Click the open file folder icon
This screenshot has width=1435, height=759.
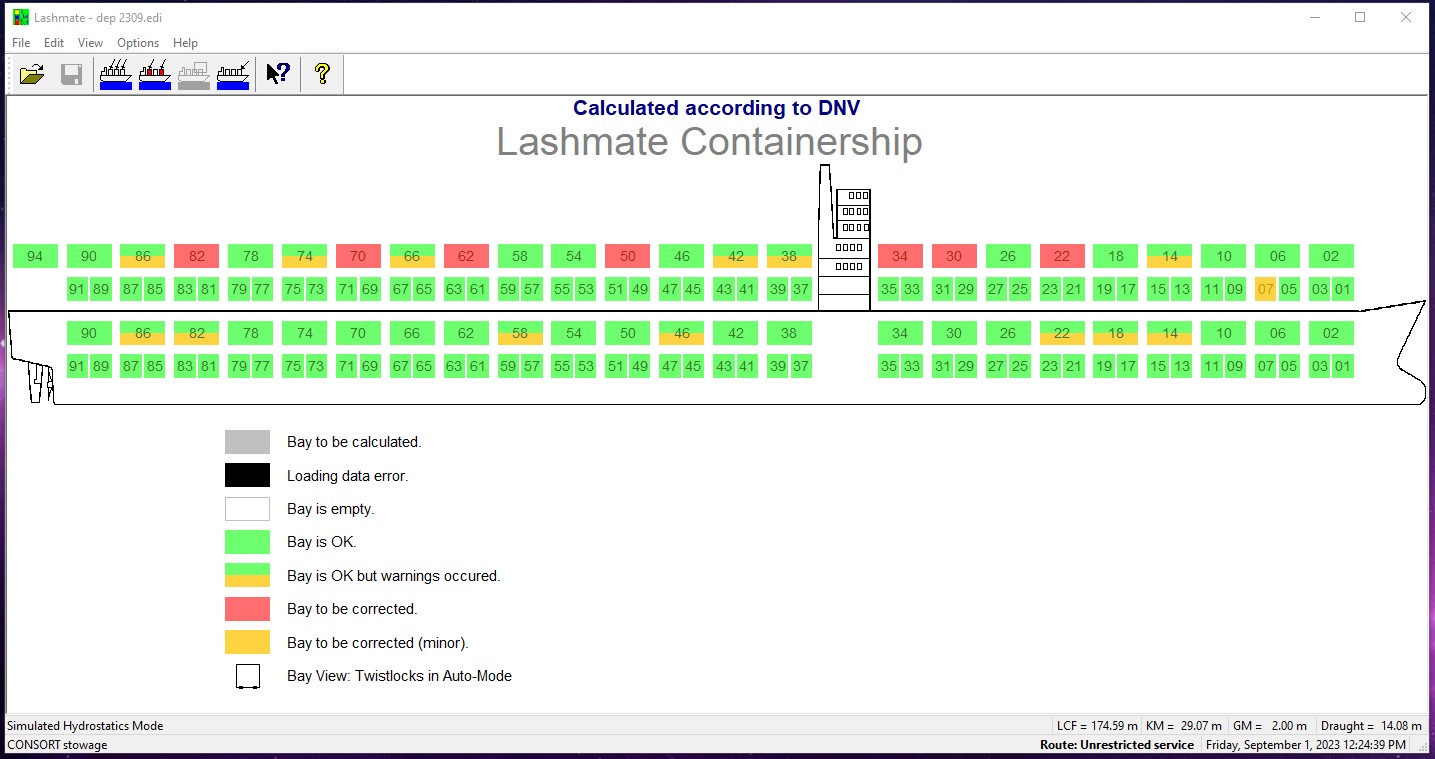coord(32,74)
